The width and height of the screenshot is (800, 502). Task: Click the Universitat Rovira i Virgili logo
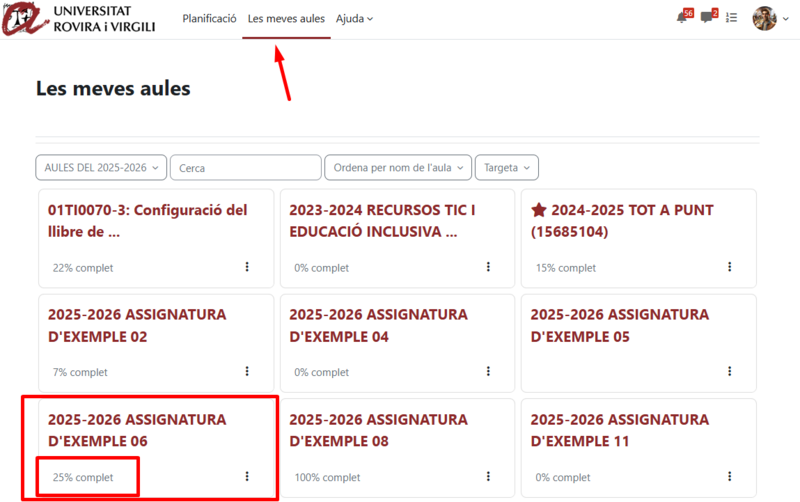[x=78, y=18]
